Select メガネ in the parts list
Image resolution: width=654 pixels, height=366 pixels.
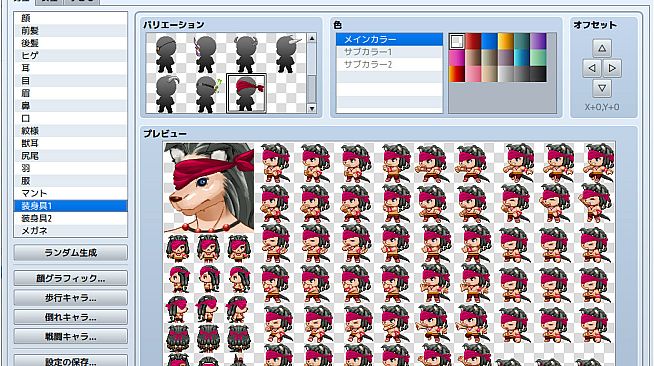point(70,231)
